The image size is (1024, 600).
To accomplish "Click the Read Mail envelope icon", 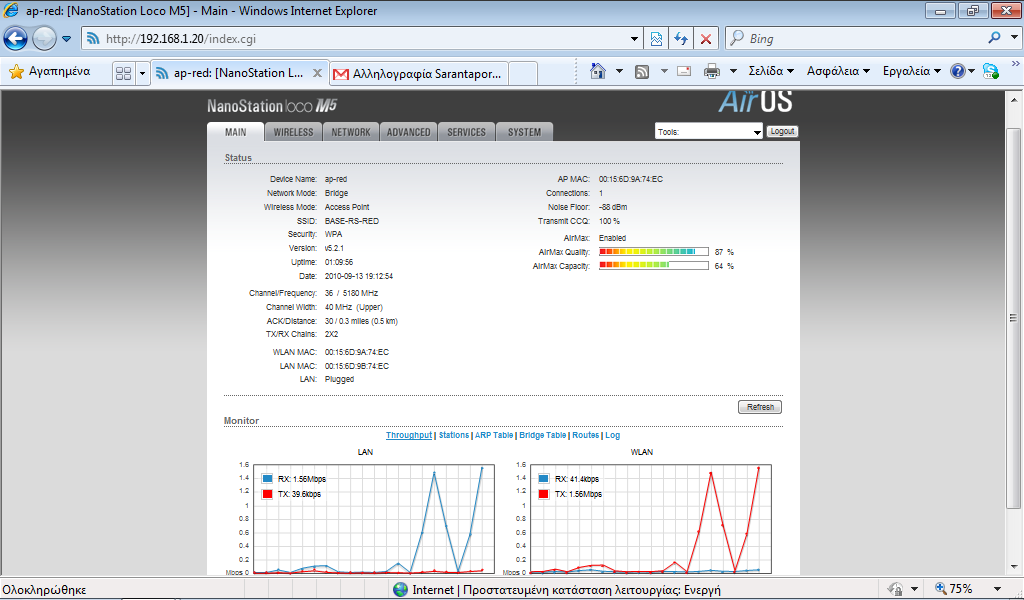I will pyautogui.click(x=684, y=71).
